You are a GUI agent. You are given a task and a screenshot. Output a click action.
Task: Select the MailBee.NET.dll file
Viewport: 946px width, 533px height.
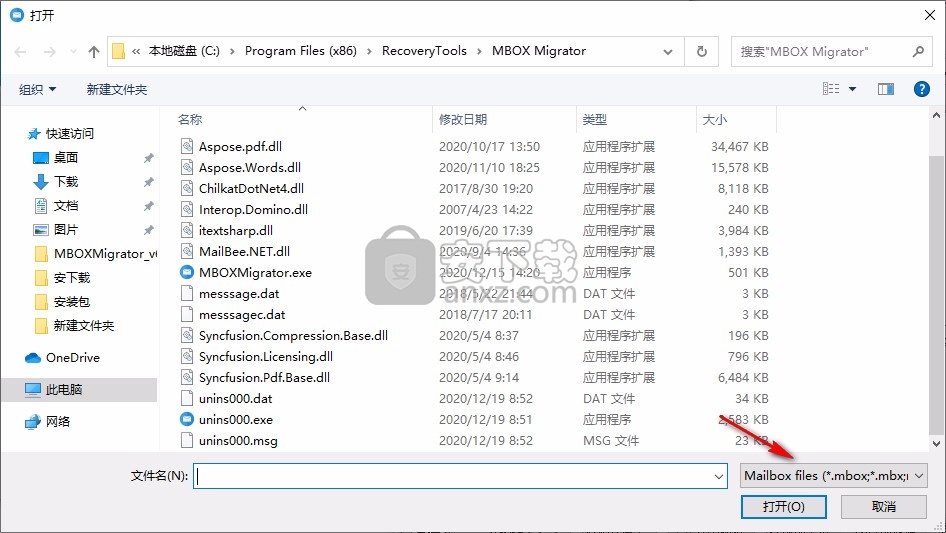[x=244, y=251]
